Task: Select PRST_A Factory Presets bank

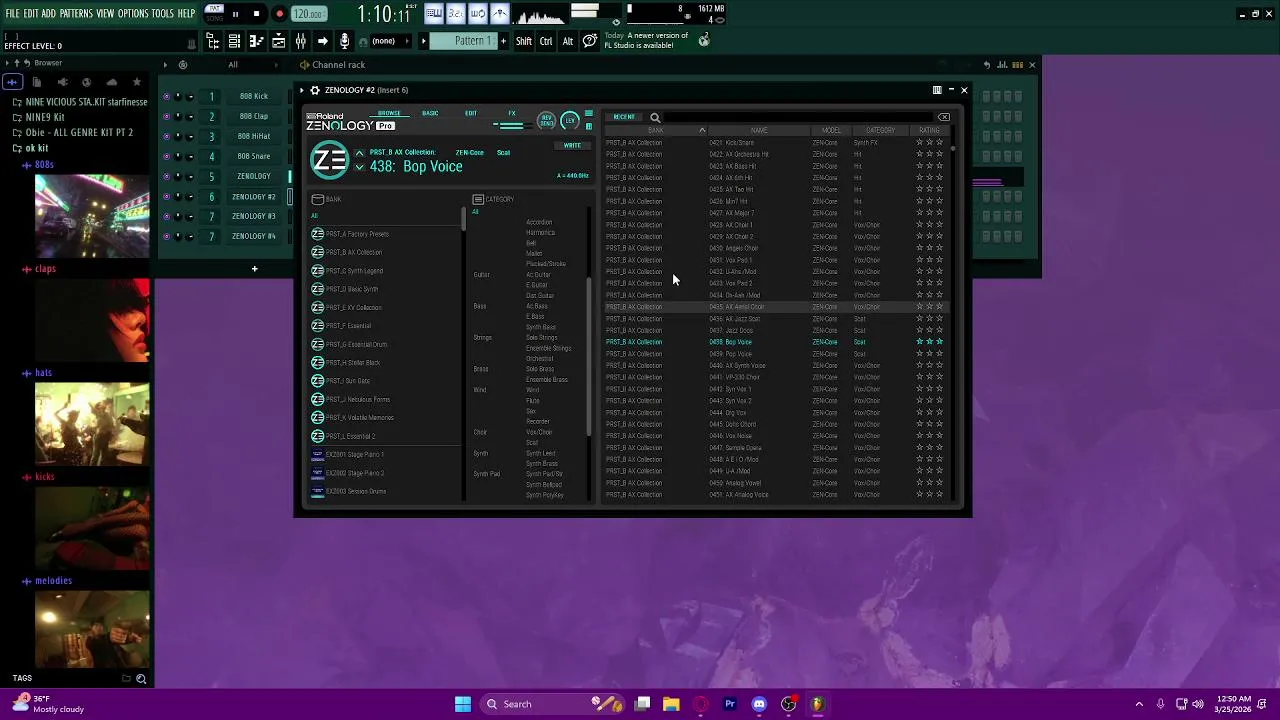Action: click(358, 234)
